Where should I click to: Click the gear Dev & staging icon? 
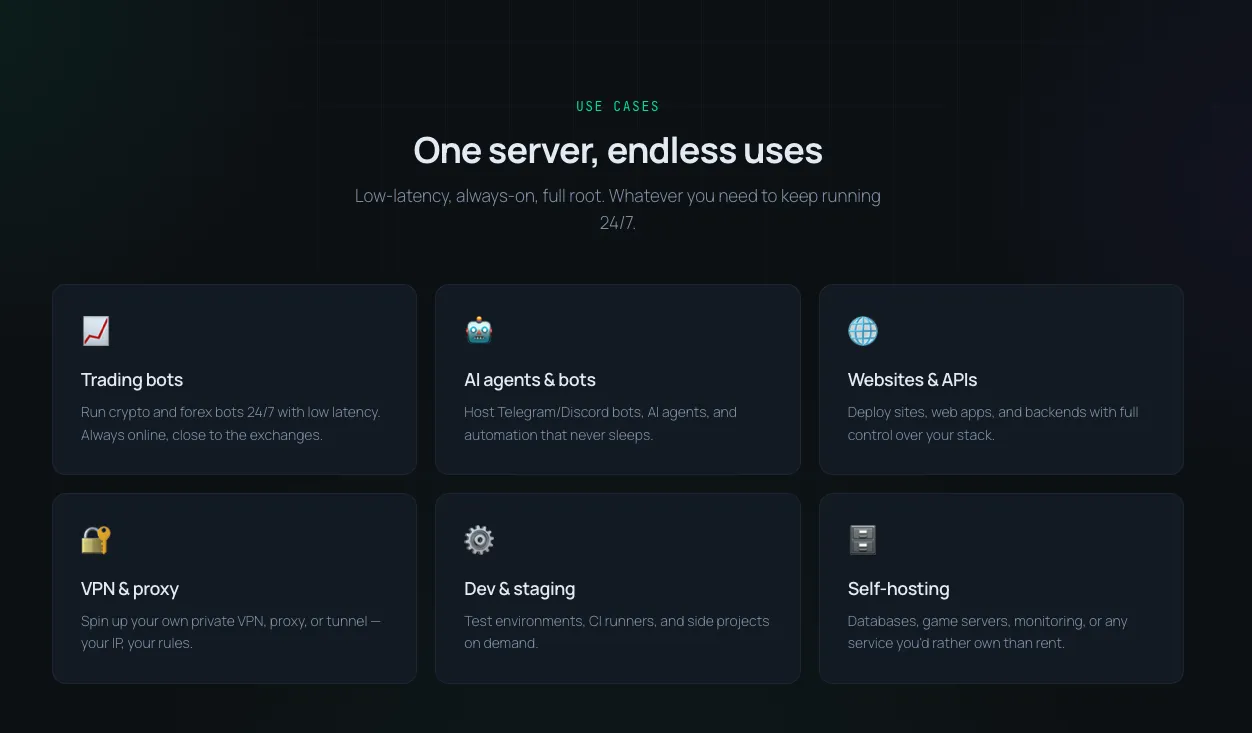click(479, 540)
